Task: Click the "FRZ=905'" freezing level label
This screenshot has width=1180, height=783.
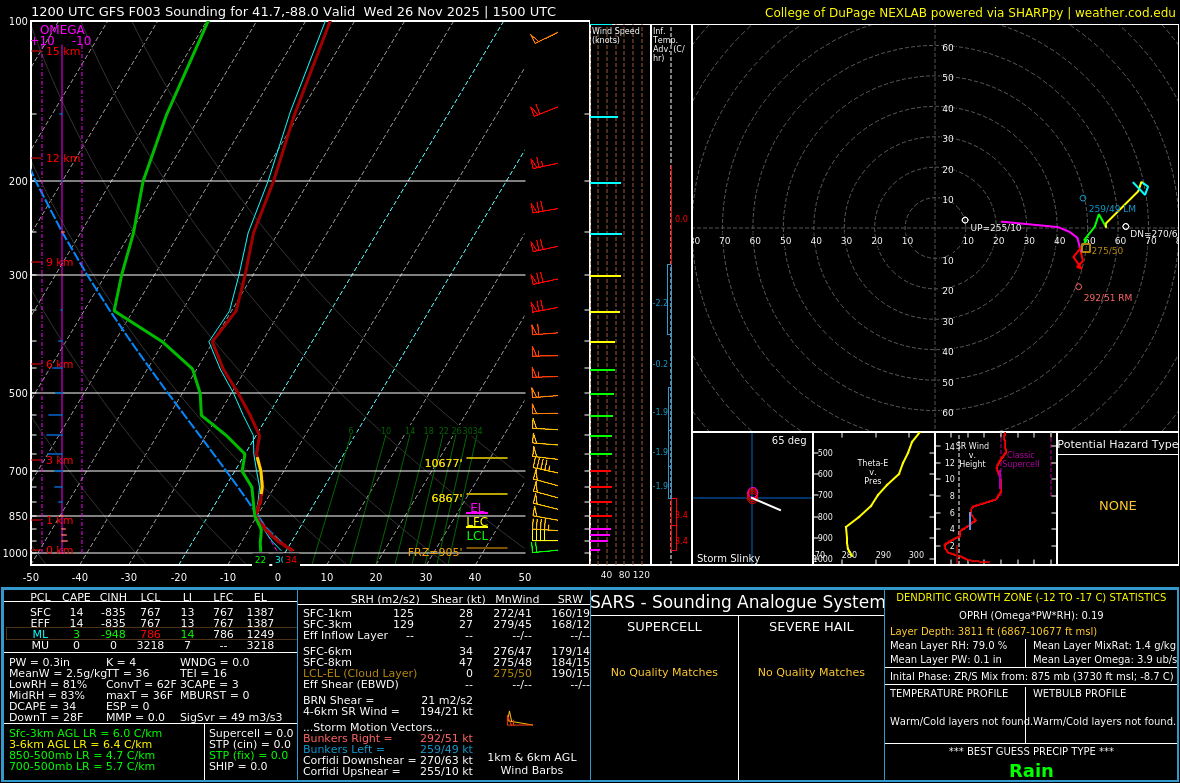Action: pyautogui.click(x=434, y=553)
